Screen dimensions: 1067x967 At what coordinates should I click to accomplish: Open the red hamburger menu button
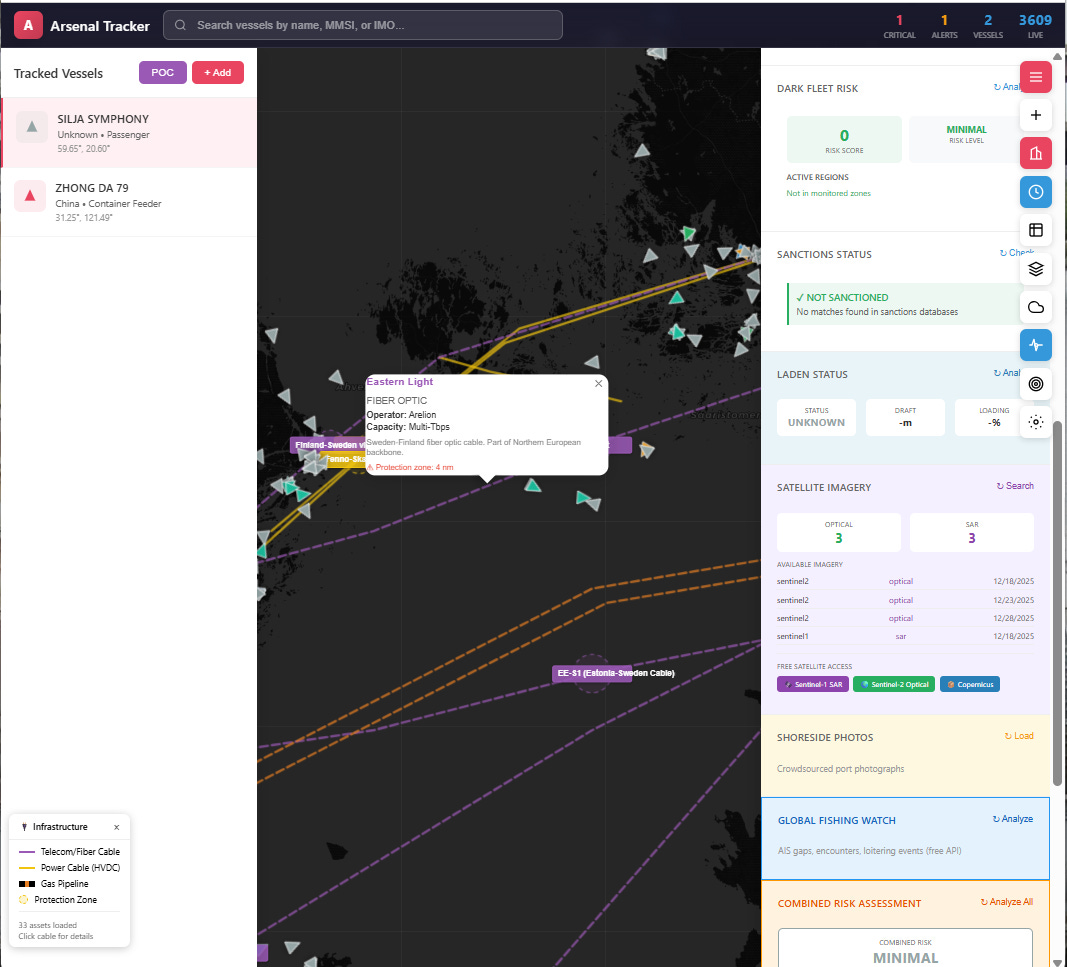pyautogui.click(x=1035, y=77)
